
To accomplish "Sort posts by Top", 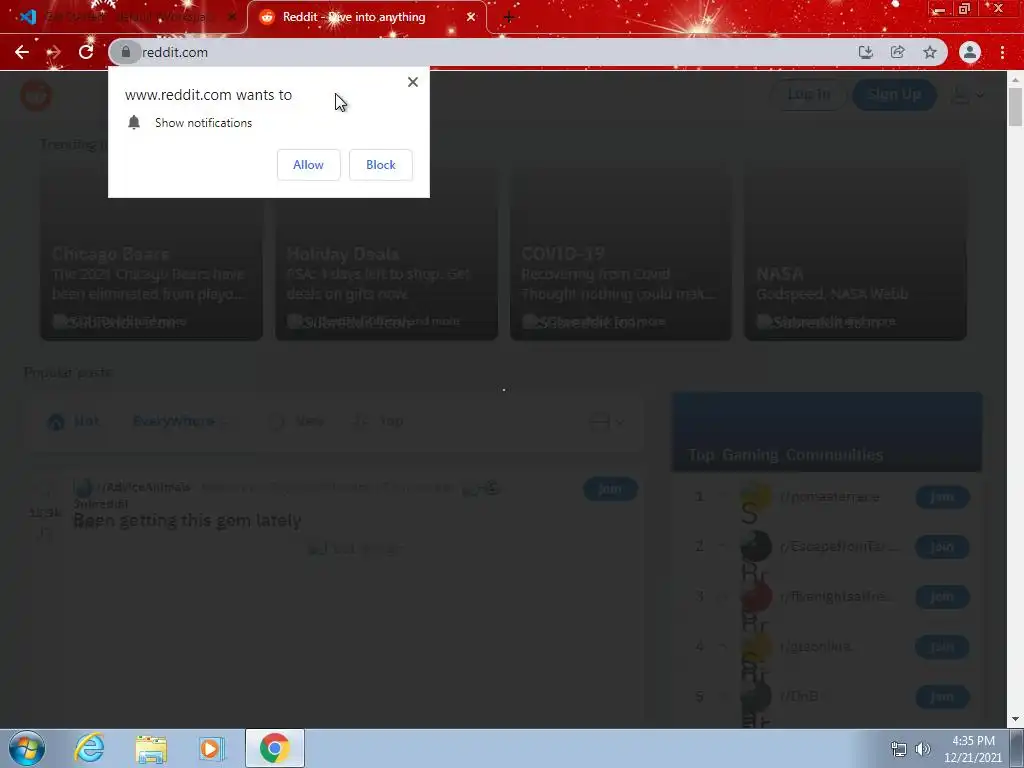I will pyautogui.click(x=379, y=421).
